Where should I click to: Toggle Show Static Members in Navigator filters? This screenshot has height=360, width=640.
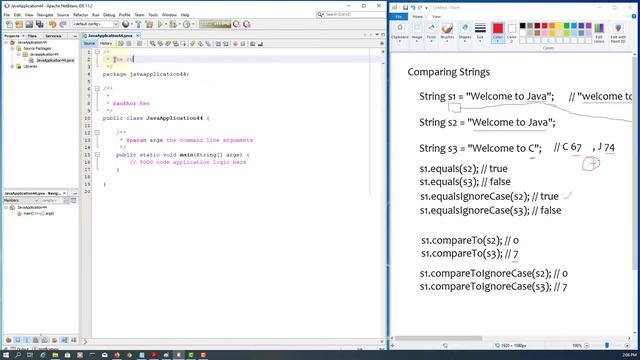pos(27,340)
